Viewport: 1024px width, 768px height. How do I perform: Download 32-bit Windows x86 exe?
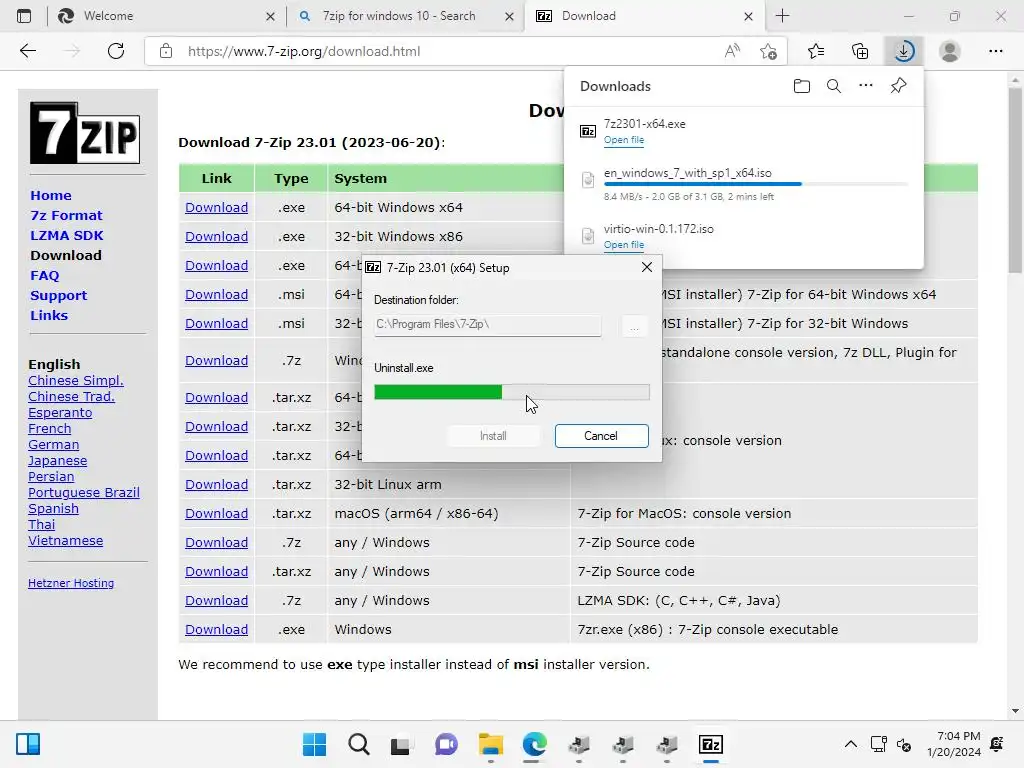click(216, 236)
